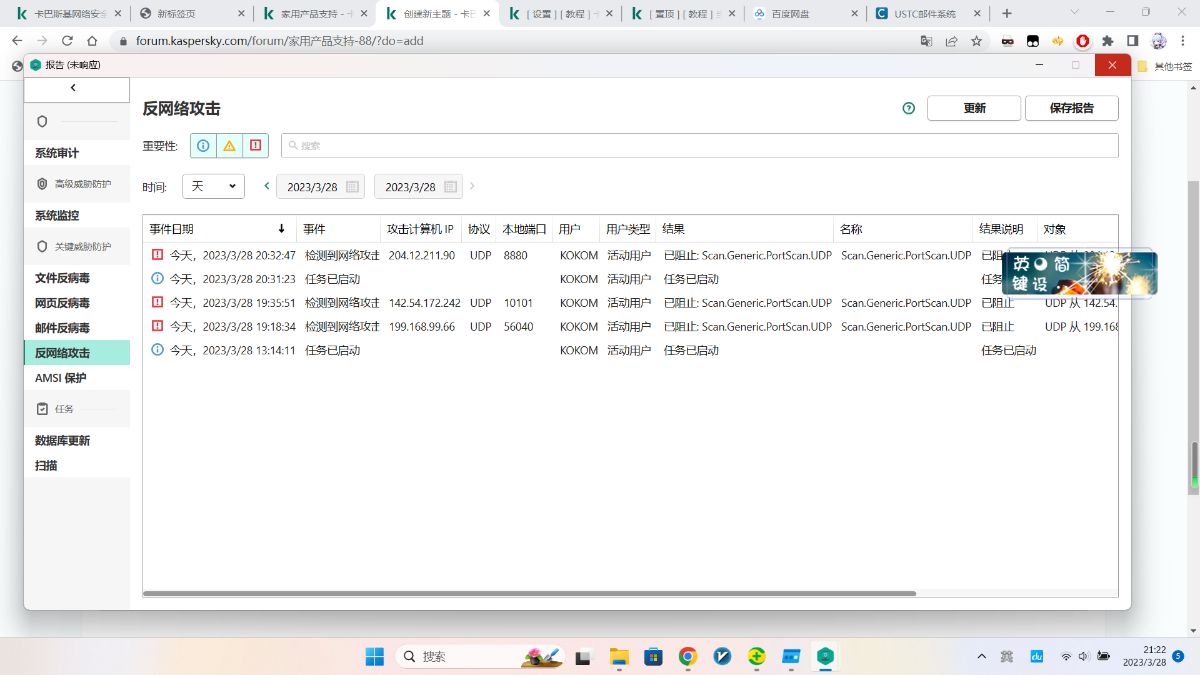Go to browser home page
The width and height of the screenshot is (1200, 675).
point(92,41)
